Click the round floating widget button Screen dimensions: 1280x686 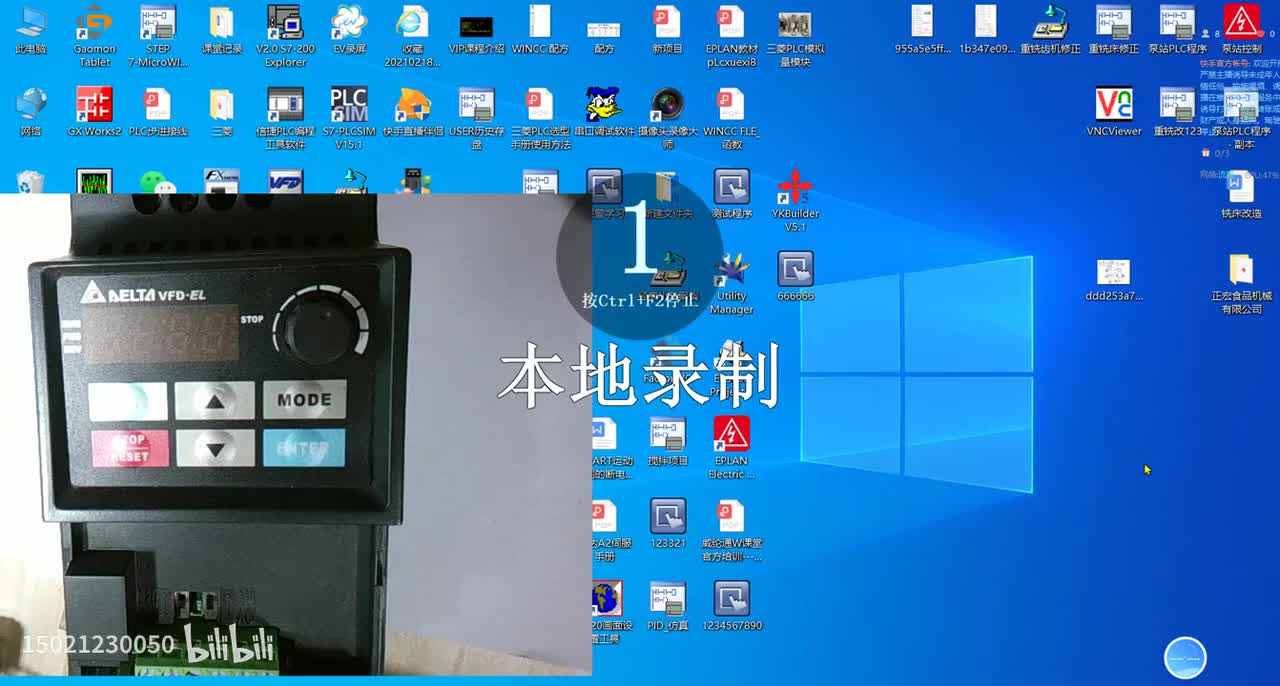[1185, 658]
